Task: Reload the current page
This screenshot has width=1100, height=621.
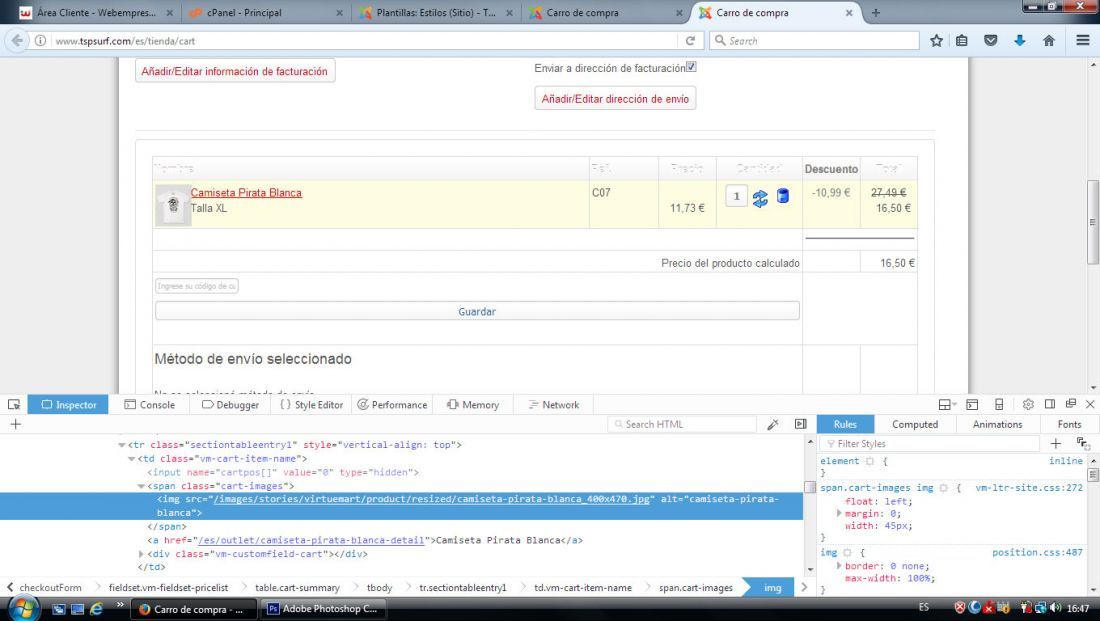Action: 690,41
